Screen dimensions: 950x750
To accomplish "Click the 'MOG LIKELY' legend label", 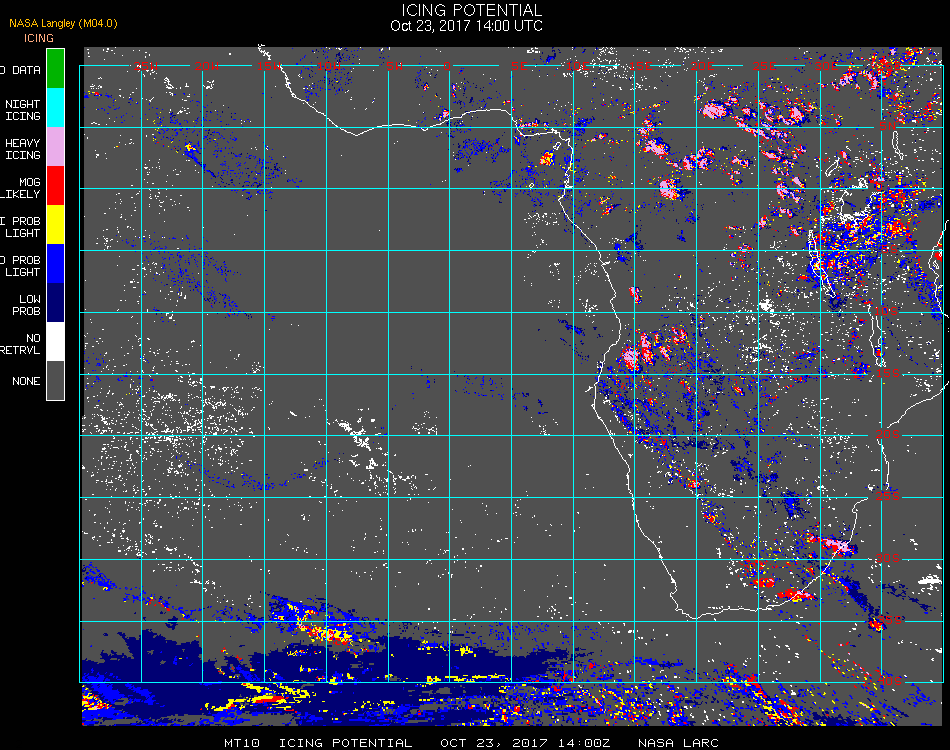I will (21, 188).
